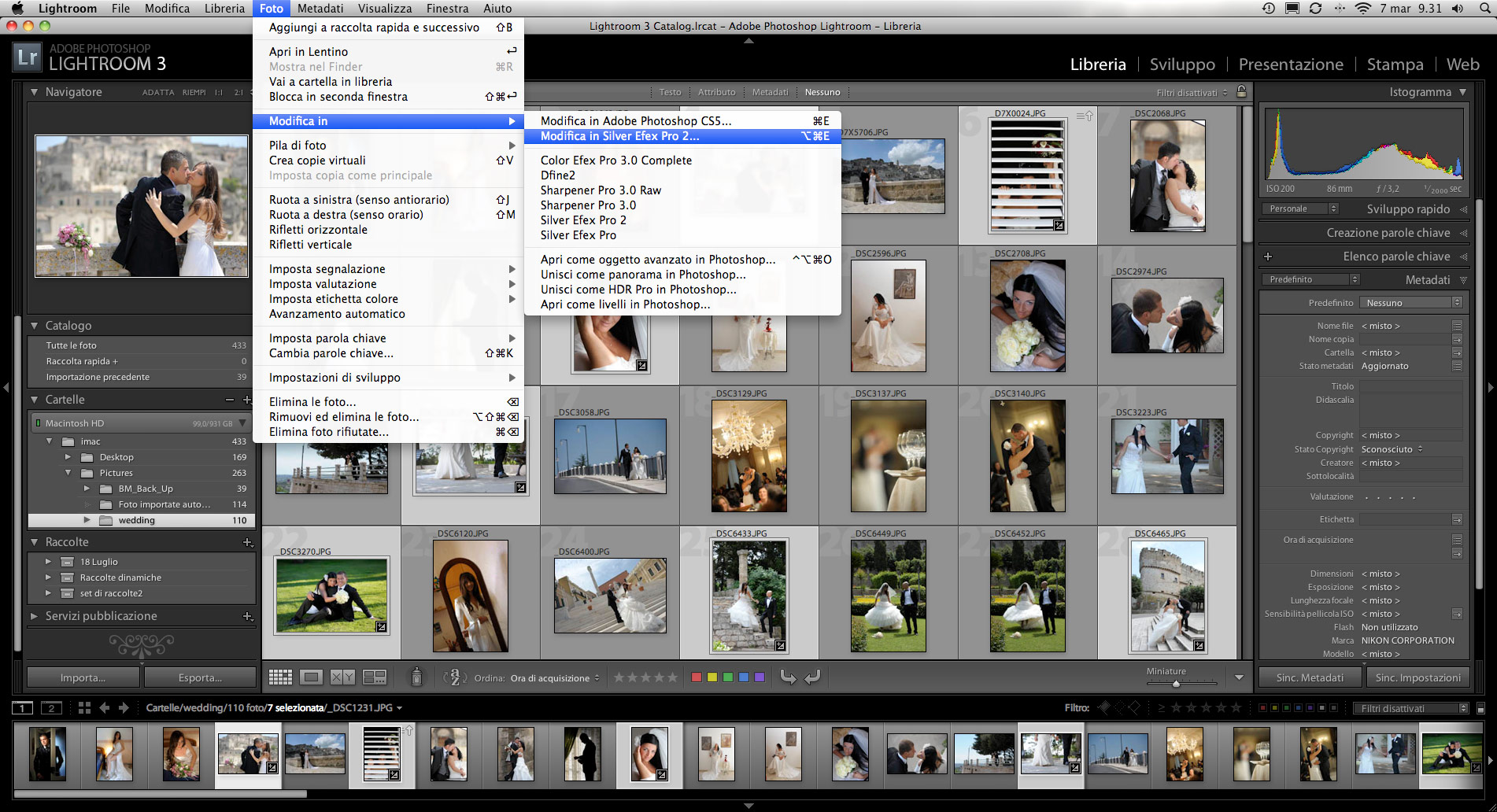This screenshot has width=1497, height=812.
Task: Switch to grid view in the toolbar
Action: pos(280,677)
